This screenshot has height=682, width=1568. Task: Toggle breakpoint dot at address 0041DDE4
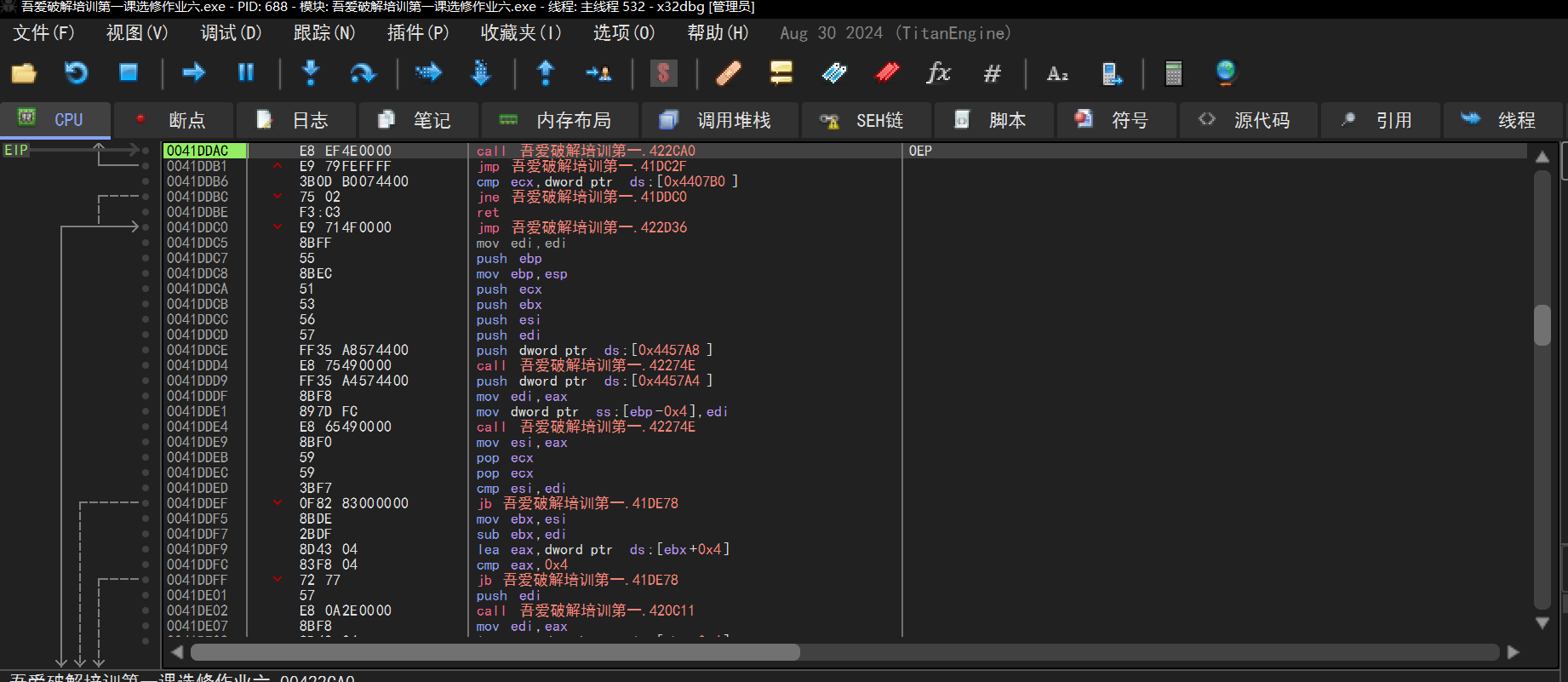tap(146, 427)
